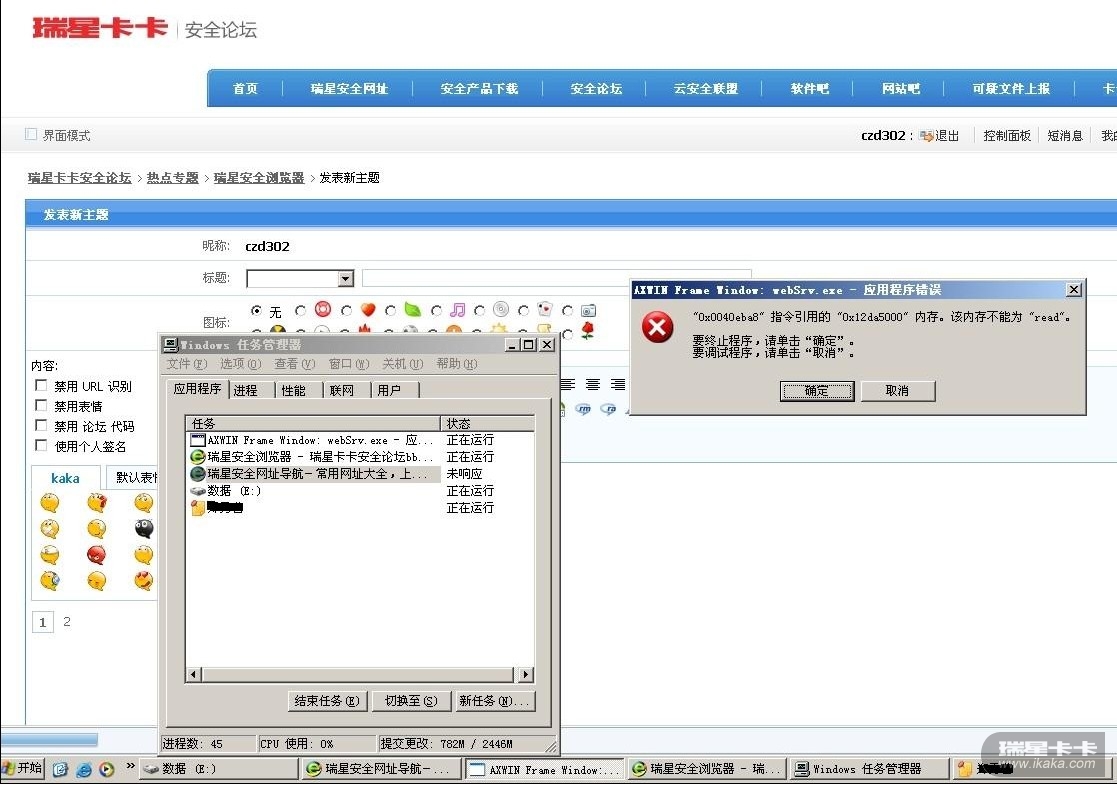Check 禁用 论坛 代码 checkbox
The height and width of the screenshot is (785, 1117).
pyautogui.click(x=41, y=425)
